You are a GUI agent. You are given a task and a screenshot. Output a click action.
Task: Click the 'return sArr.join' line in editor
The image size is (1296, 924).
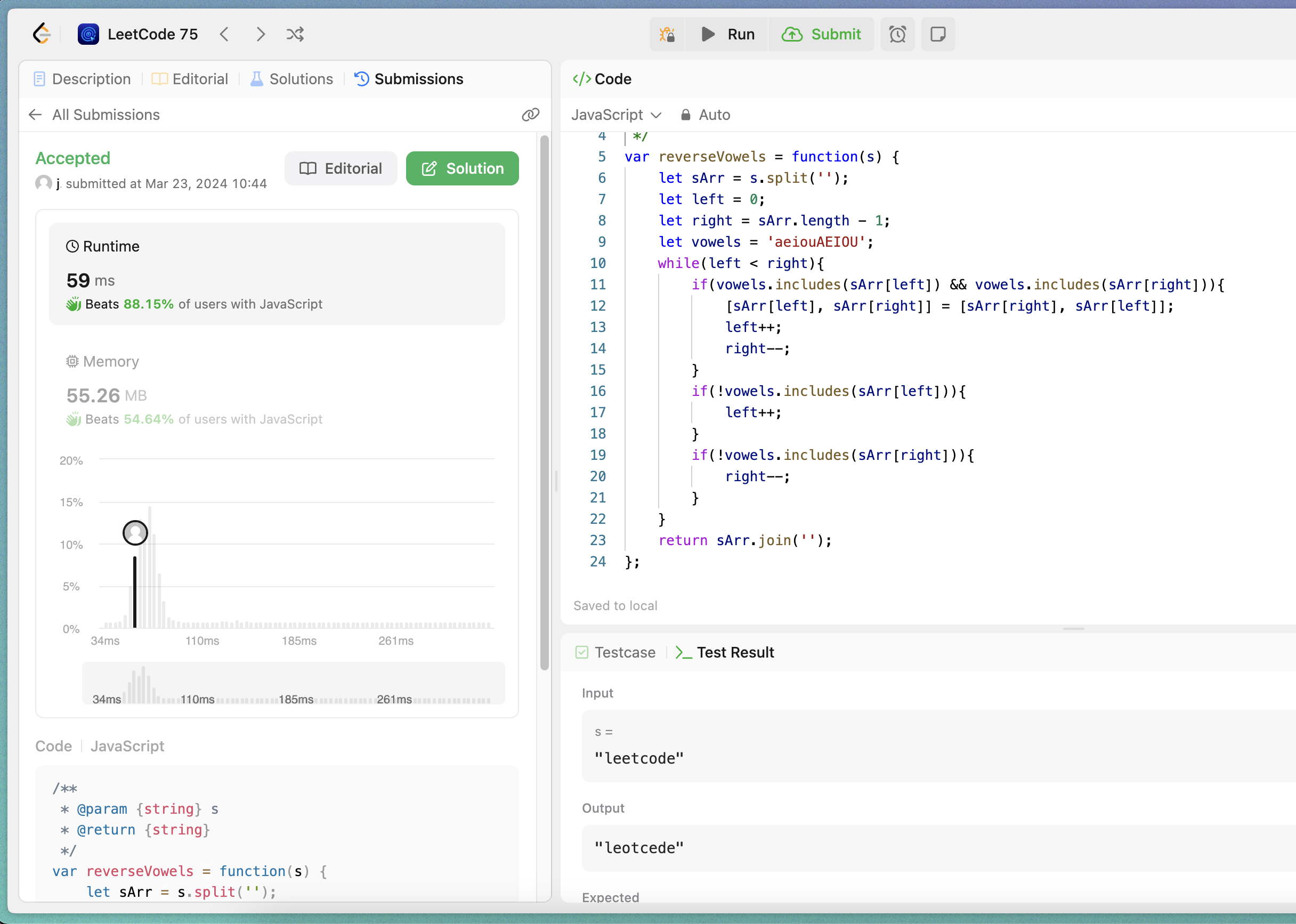pos(746,540)
